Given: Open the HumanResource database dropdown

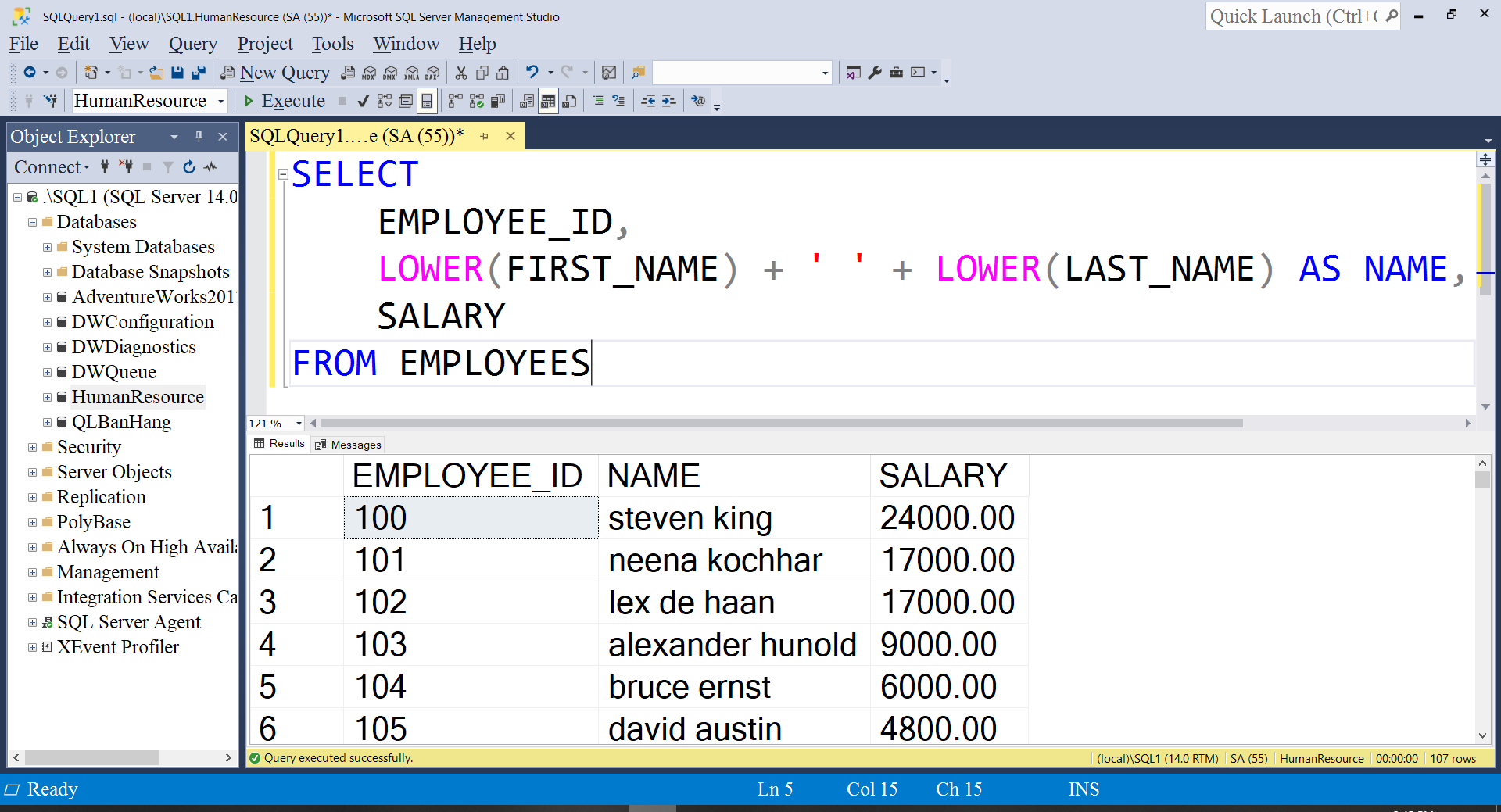Looking at the screenshot, I should pos(221,101).
